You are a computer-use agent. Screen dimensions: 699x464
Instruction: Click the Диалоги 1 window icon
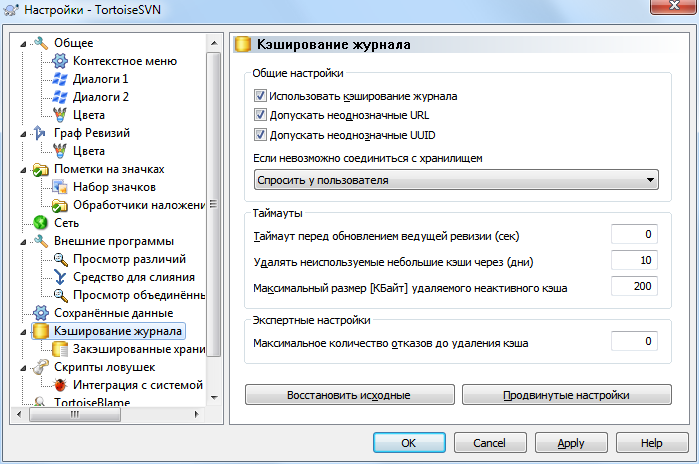tap(60, 79)
